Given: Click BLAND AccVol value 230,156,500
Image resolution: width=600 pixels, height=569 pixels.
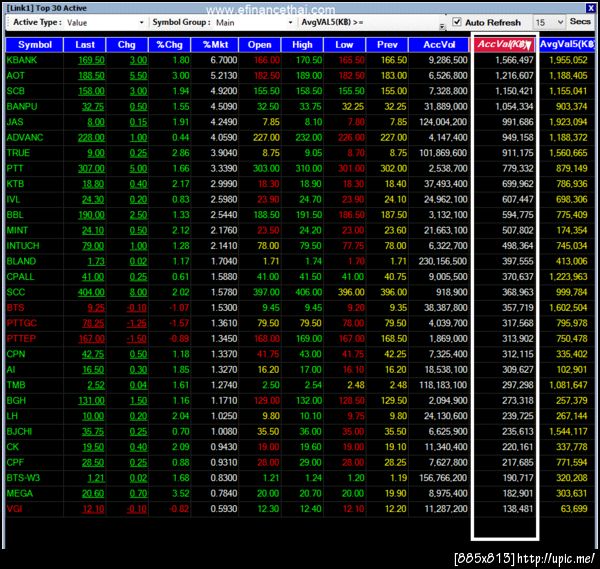Looking at the screenshot, I should [x=443, y=261].
